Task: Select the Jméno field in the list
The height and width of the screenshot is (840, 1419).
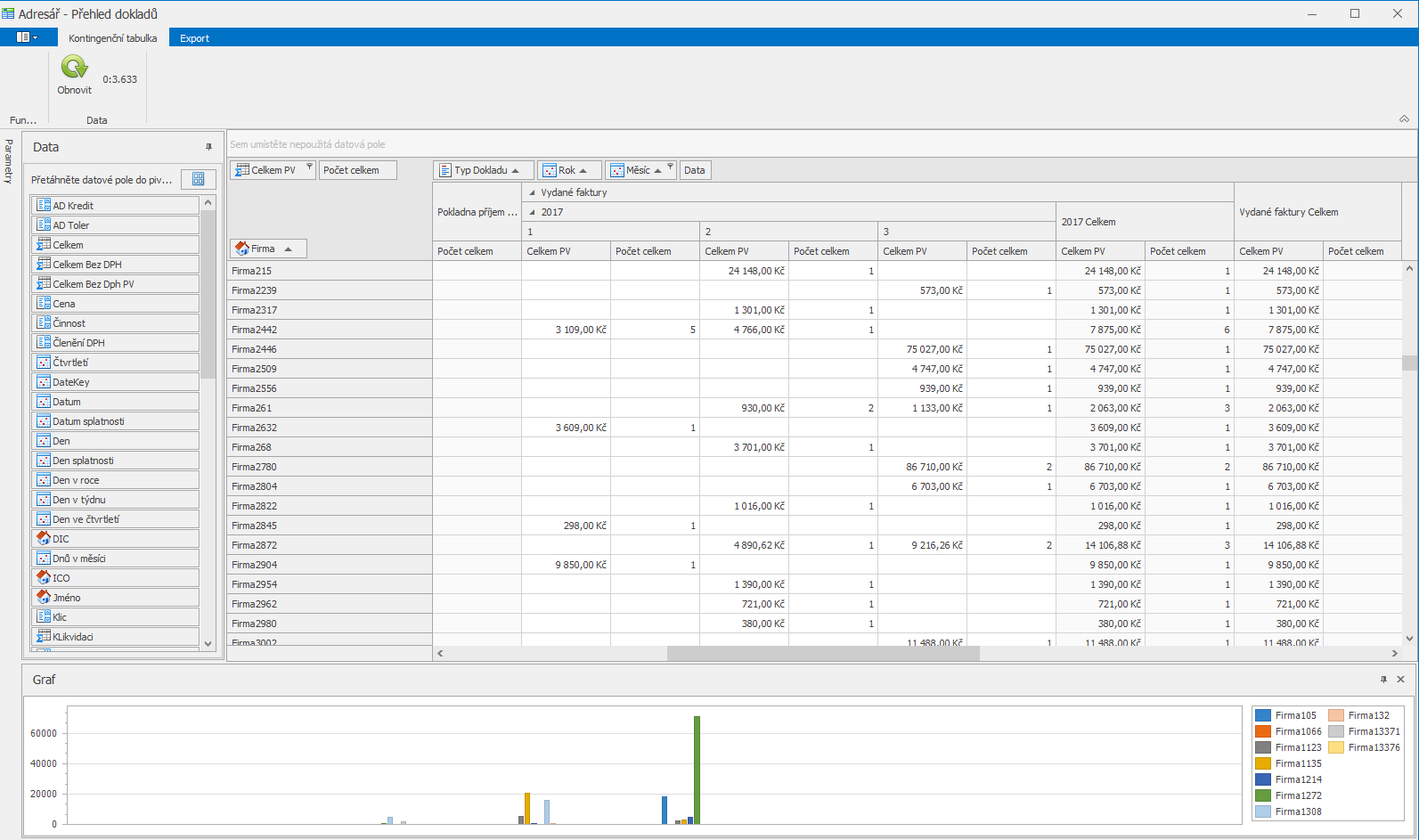Action: (115, 598)
